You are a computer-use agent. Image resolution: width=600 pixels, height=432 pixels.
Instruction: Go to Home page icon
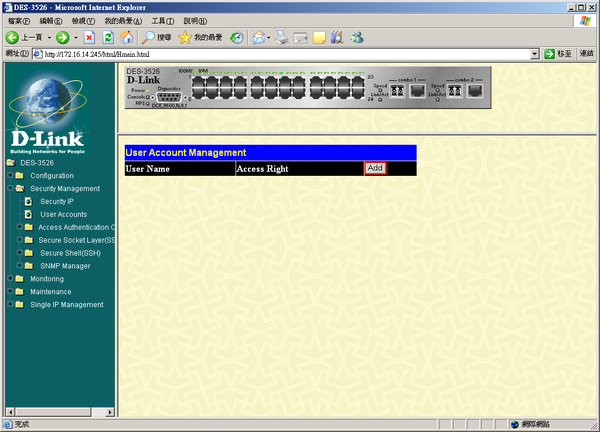click(x=127, y=37)
